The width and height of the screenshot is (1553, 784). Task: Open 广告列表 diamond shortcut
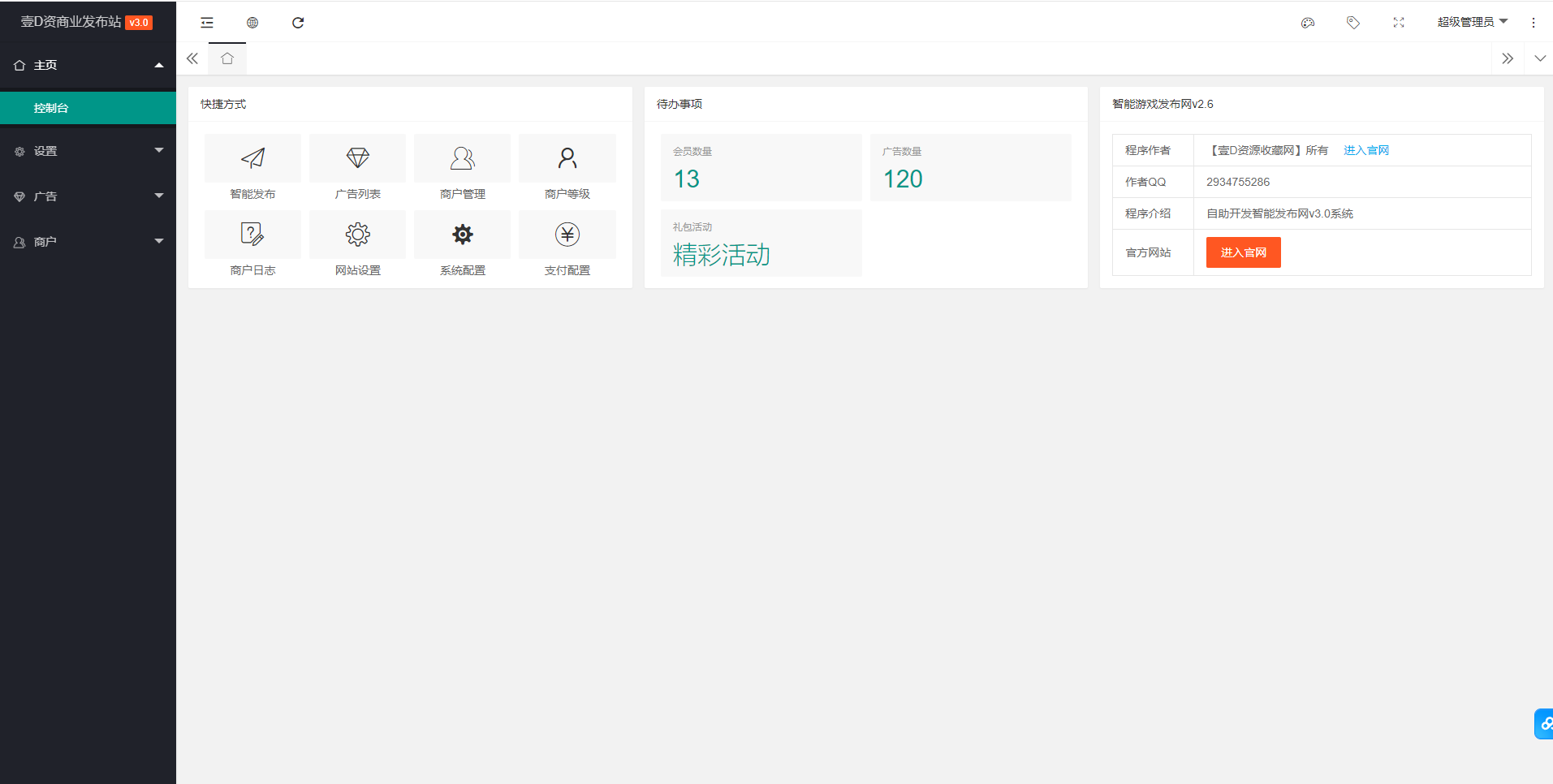358,168
